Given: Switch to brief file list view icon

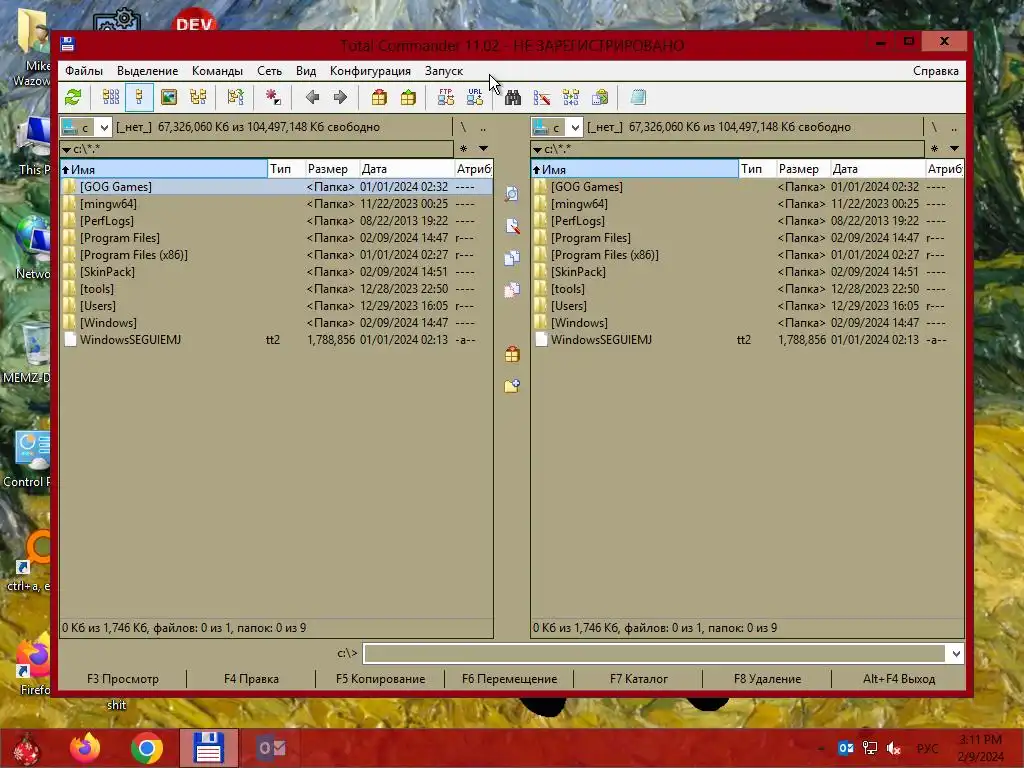Looking at the screenshot, I should pyautogui.click(x=110, y=97).
